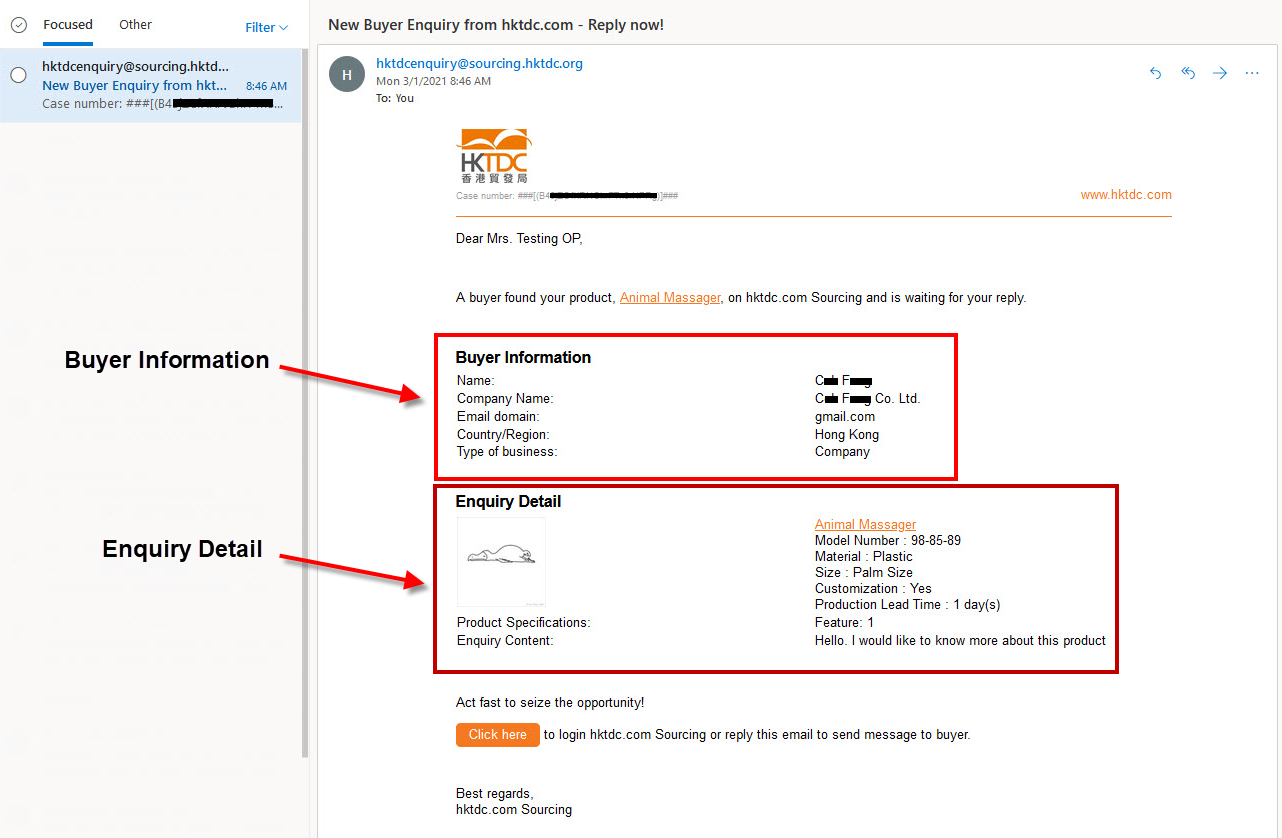The image size is (1282, 838).
Task: Click the HKTDC logo in the email
Action: click(x=493, y=156)
